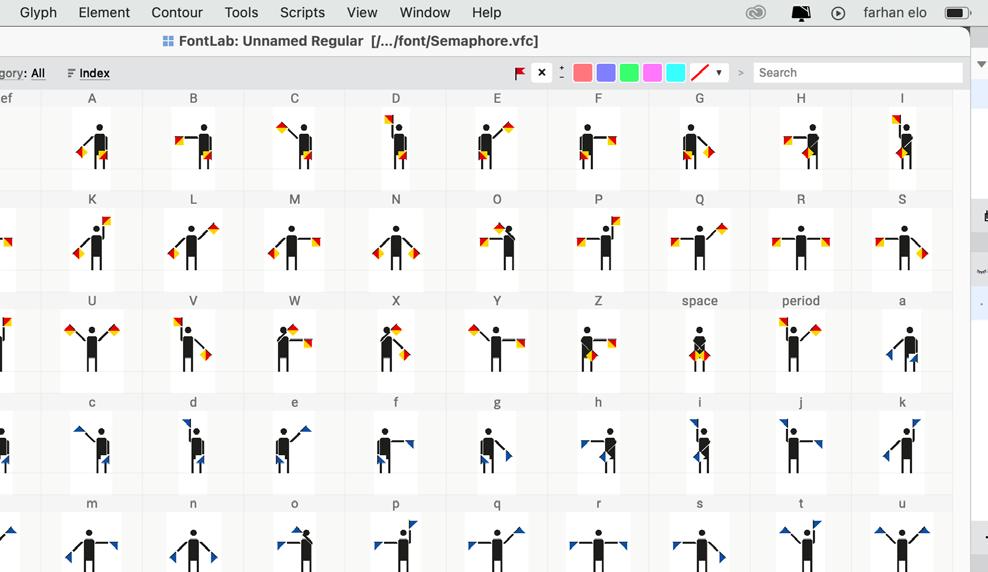Open the Tools menu
This screenshot has height=572, width=988.
click(241, 13)
